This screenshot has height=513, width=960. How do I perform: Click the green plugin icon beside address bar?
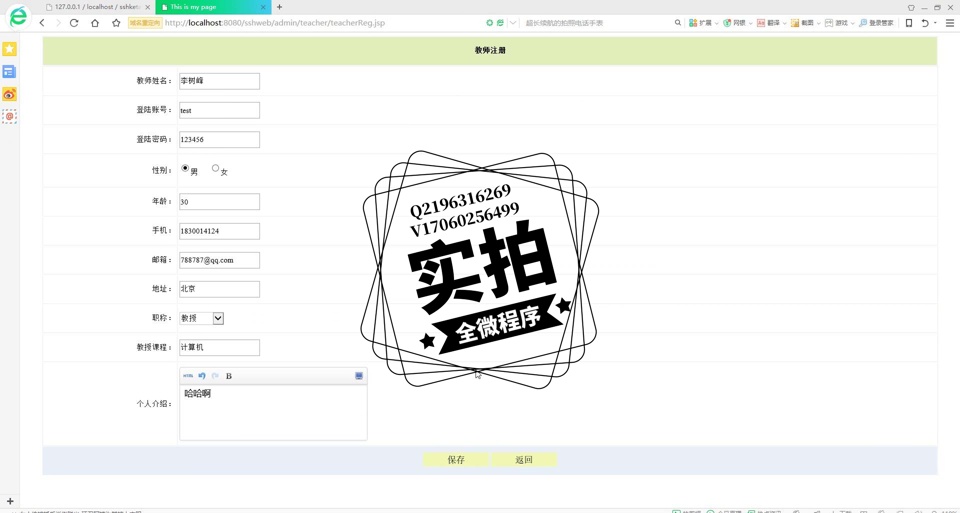pyautogui.click(x=489, y=23)
